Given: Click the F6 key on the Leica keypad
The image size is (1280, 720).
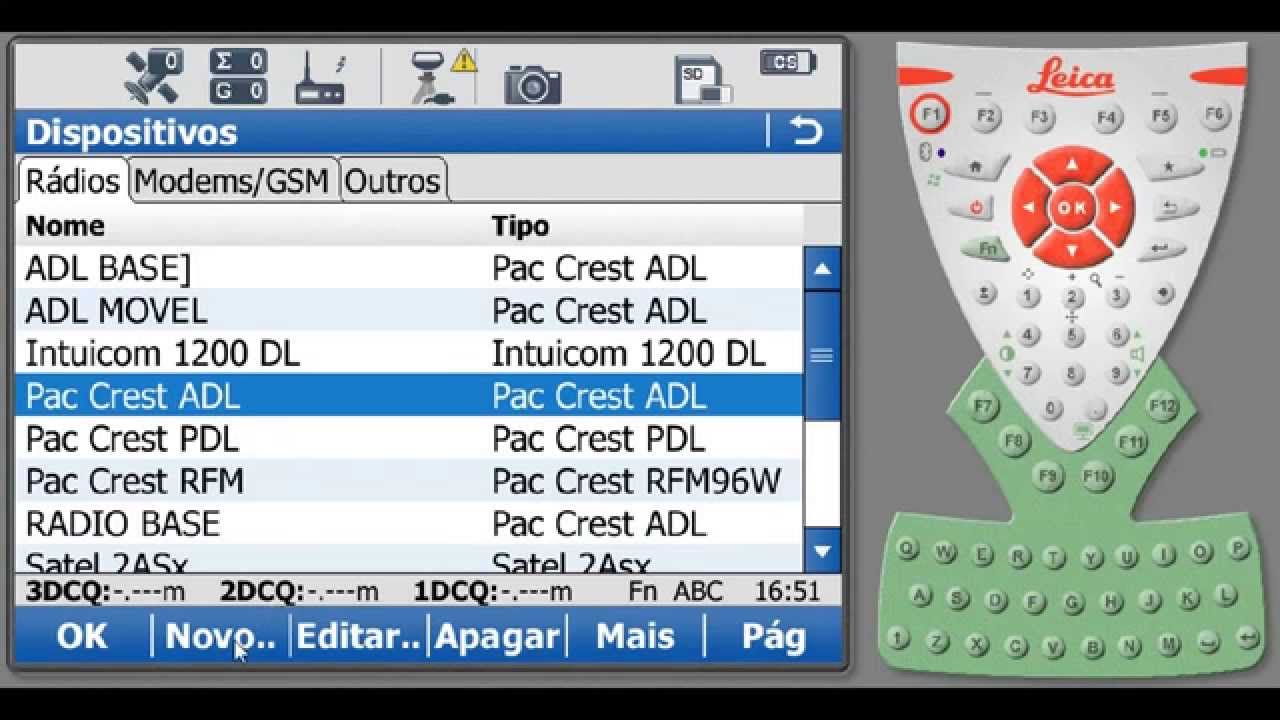Looking at the screenshot, I should 1214,115.
